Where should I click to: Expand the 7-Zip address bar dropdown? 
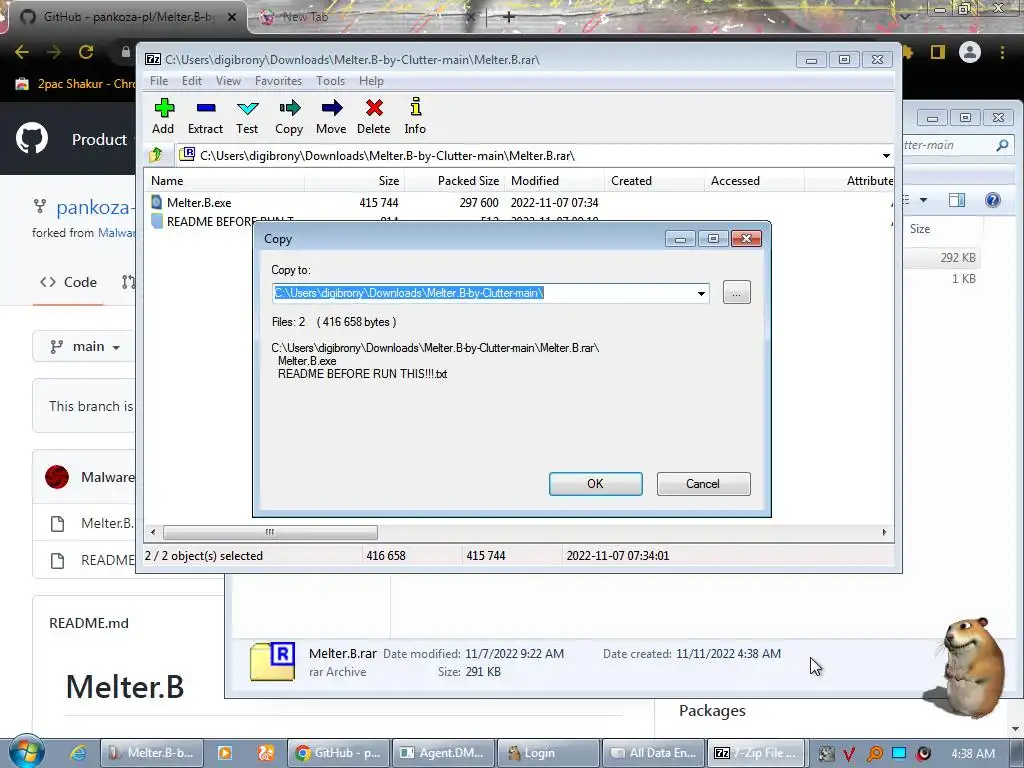[886, 155]
